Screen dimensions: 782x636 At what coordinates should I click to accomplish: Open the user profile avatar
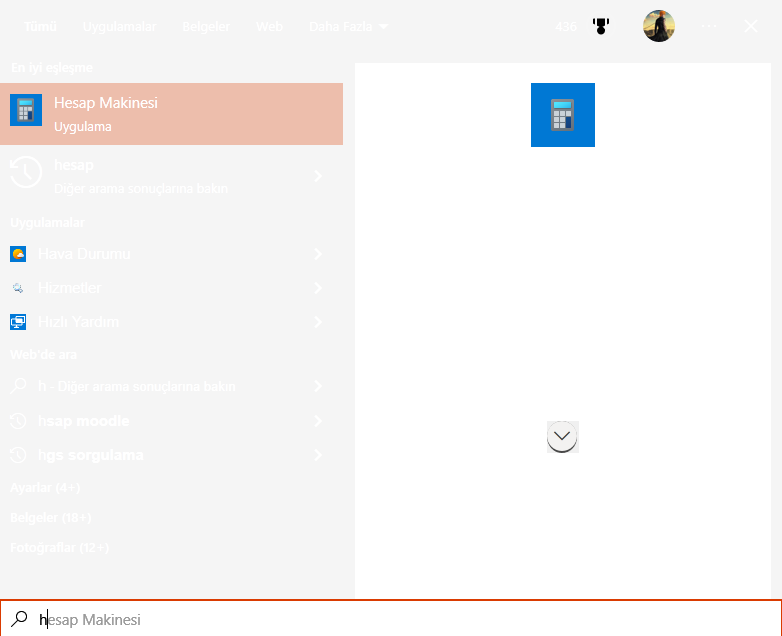(659, 26)
